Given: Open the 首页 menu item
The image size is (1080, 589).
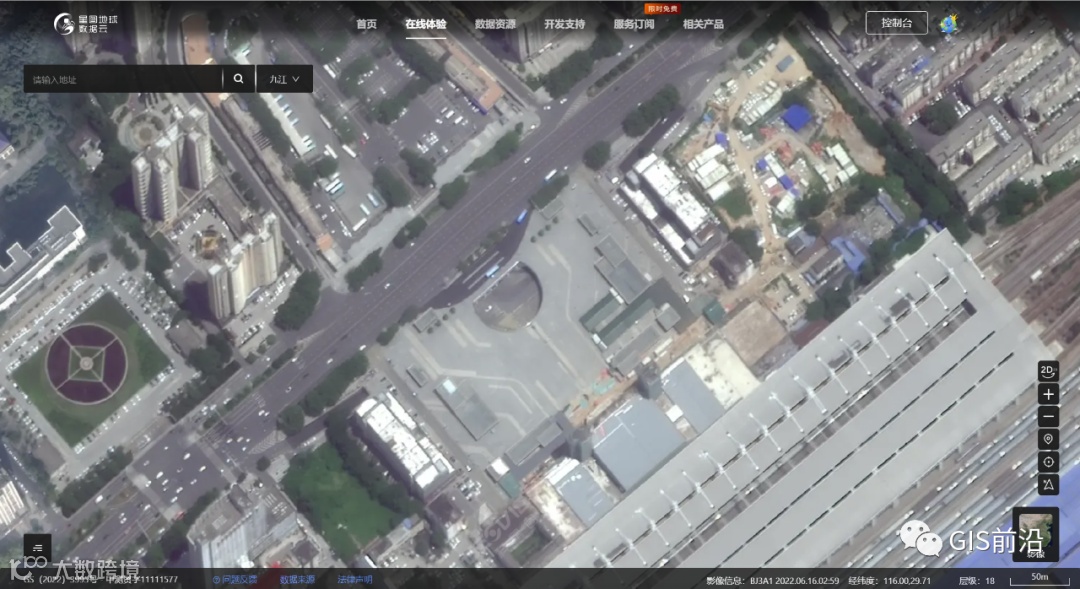Looking at the screenshot, I should click(366, 24).
